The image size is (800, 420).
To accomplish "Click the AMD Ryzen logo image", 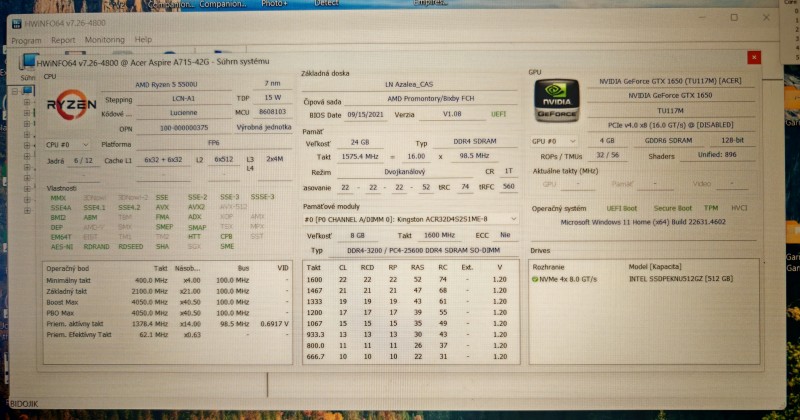I will pos(70,105).
